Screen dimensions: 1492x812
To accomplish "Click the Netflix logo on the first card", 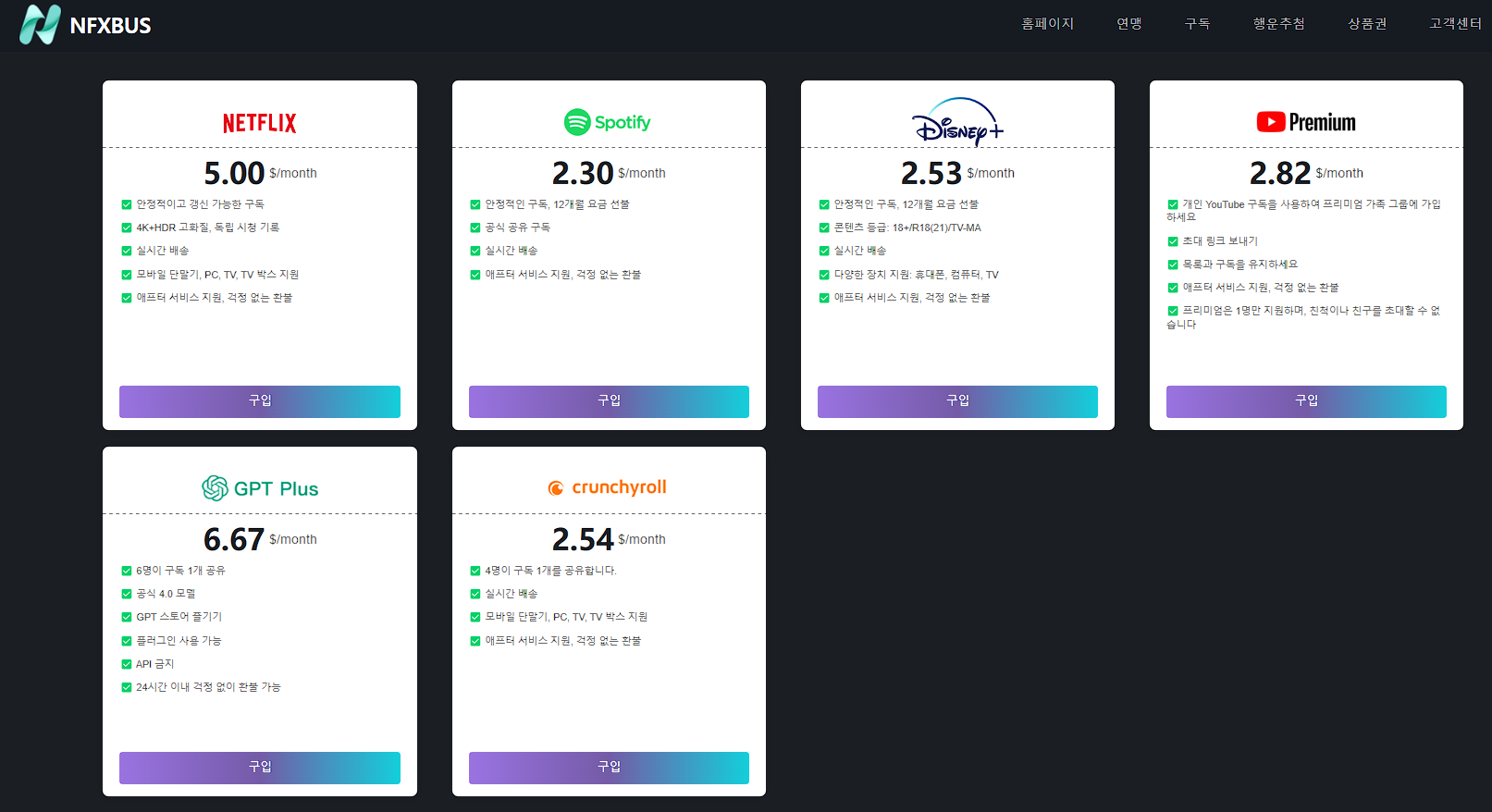I will point(260,123).
